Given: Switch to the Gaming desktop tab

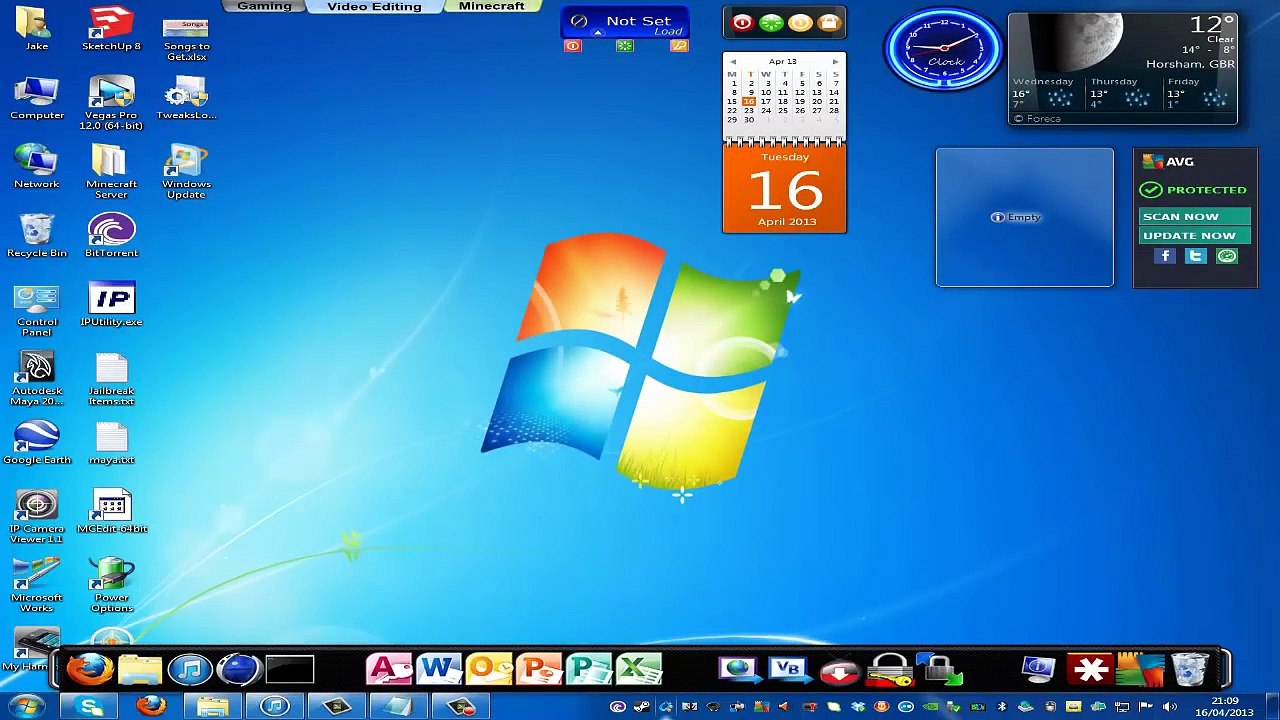Looking at the screenshot, I should coord(264,6).
